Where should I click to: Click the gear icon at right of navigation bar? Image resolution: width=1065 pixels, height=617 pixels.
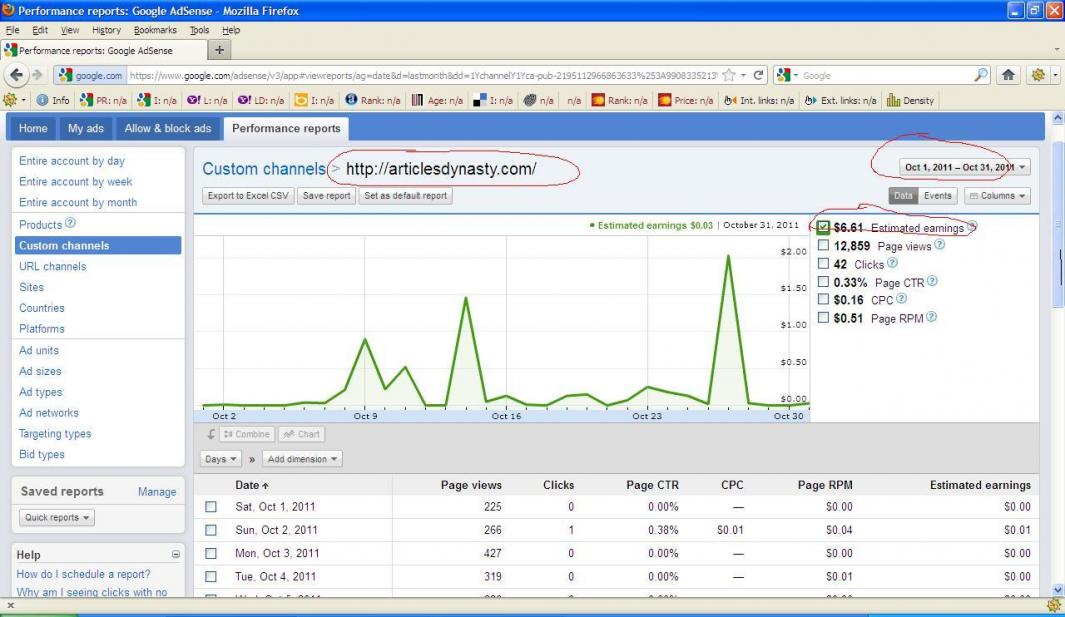click(1038, 75)
